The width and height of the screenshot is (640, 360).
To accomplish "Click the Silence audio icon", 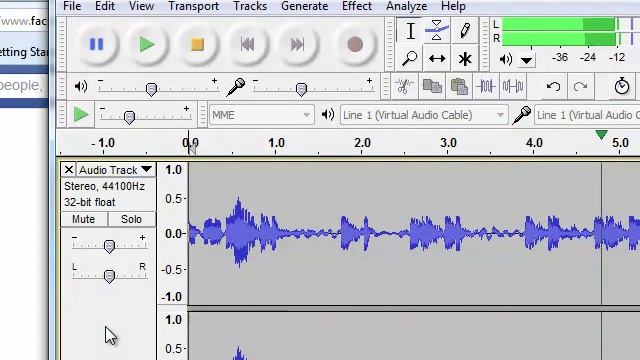I will click(x=513, y=87).
